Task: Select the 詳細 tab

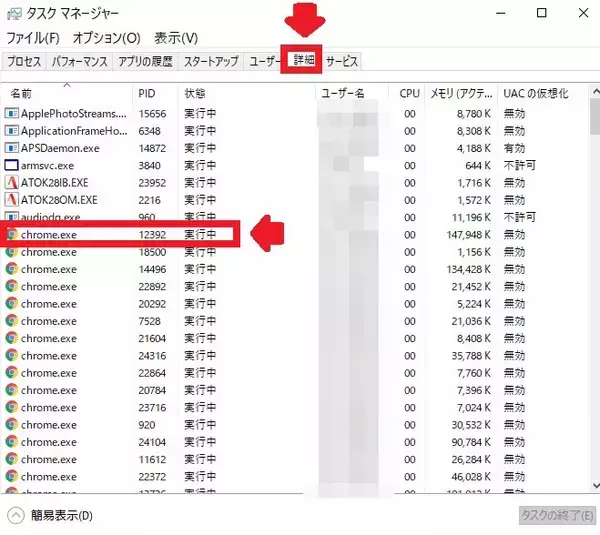Action: pyautogui.click(x=303, y=60)
